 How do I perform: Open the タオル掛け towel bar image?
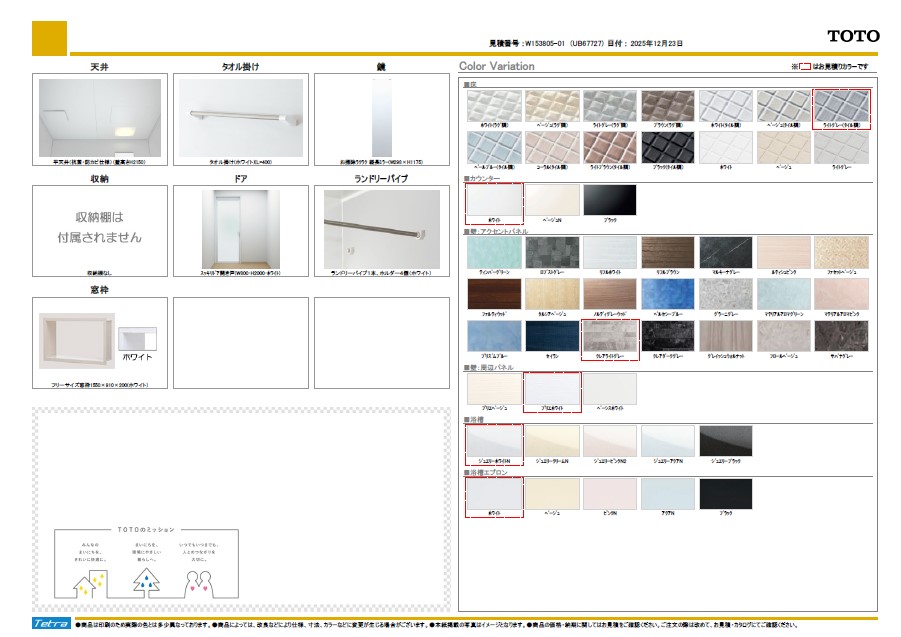click(x=240, y=116)
